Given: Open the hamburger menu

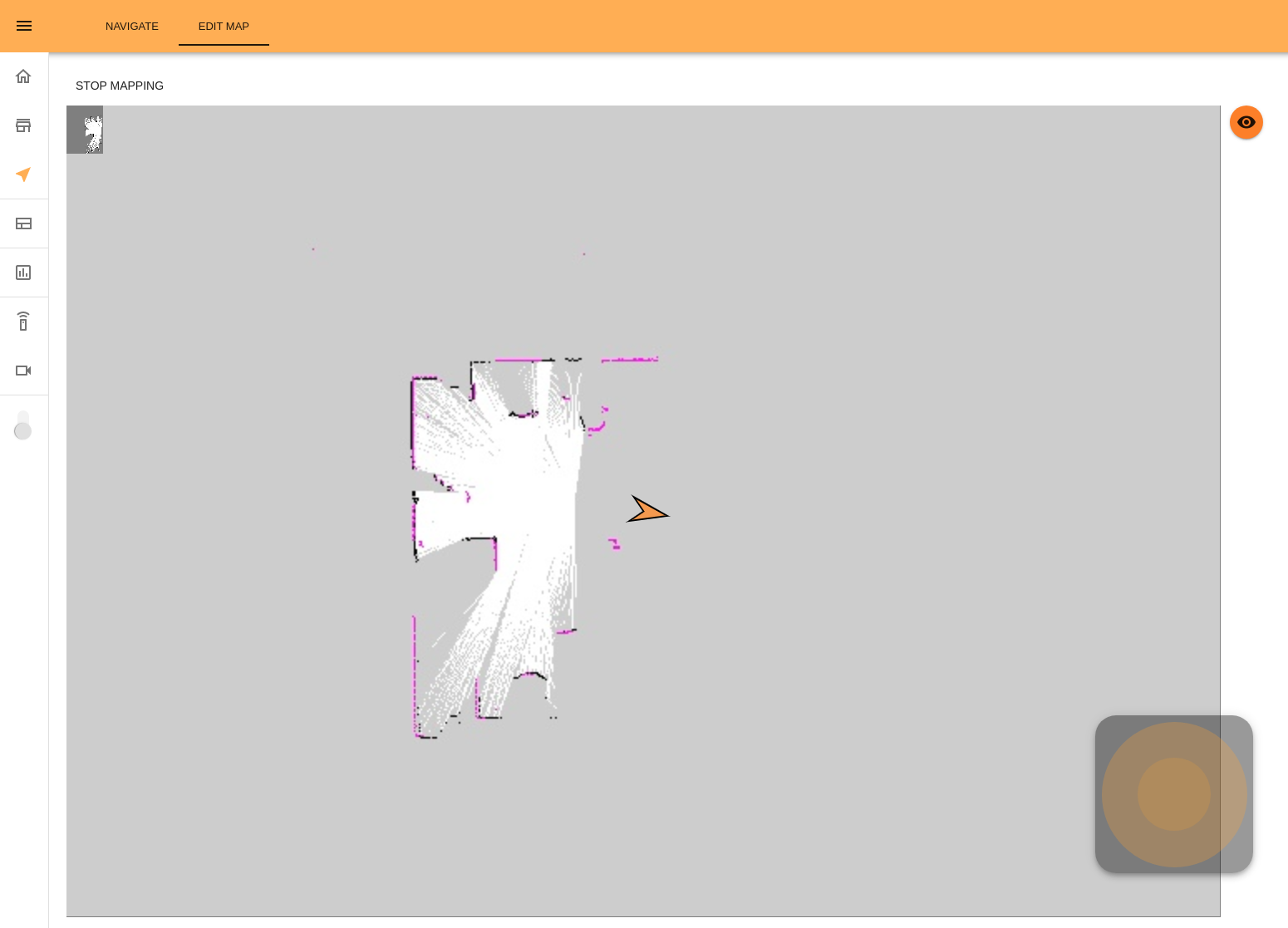Looking at the screenshot, I should 24,26.
